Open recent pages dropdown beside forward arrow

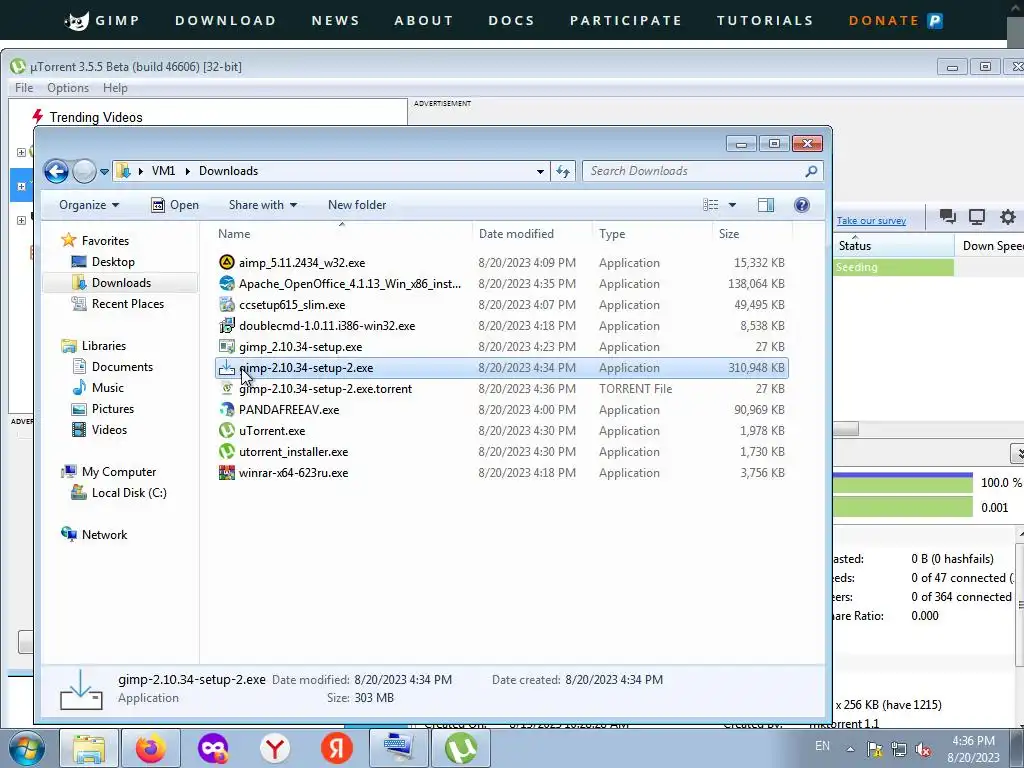coord(104,172)
